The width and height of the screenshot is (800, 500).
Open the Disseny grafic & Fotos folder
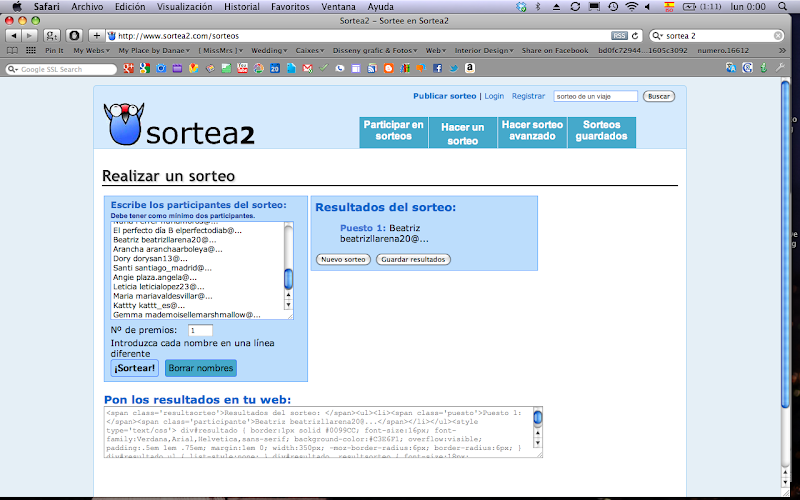click(375, 51)
